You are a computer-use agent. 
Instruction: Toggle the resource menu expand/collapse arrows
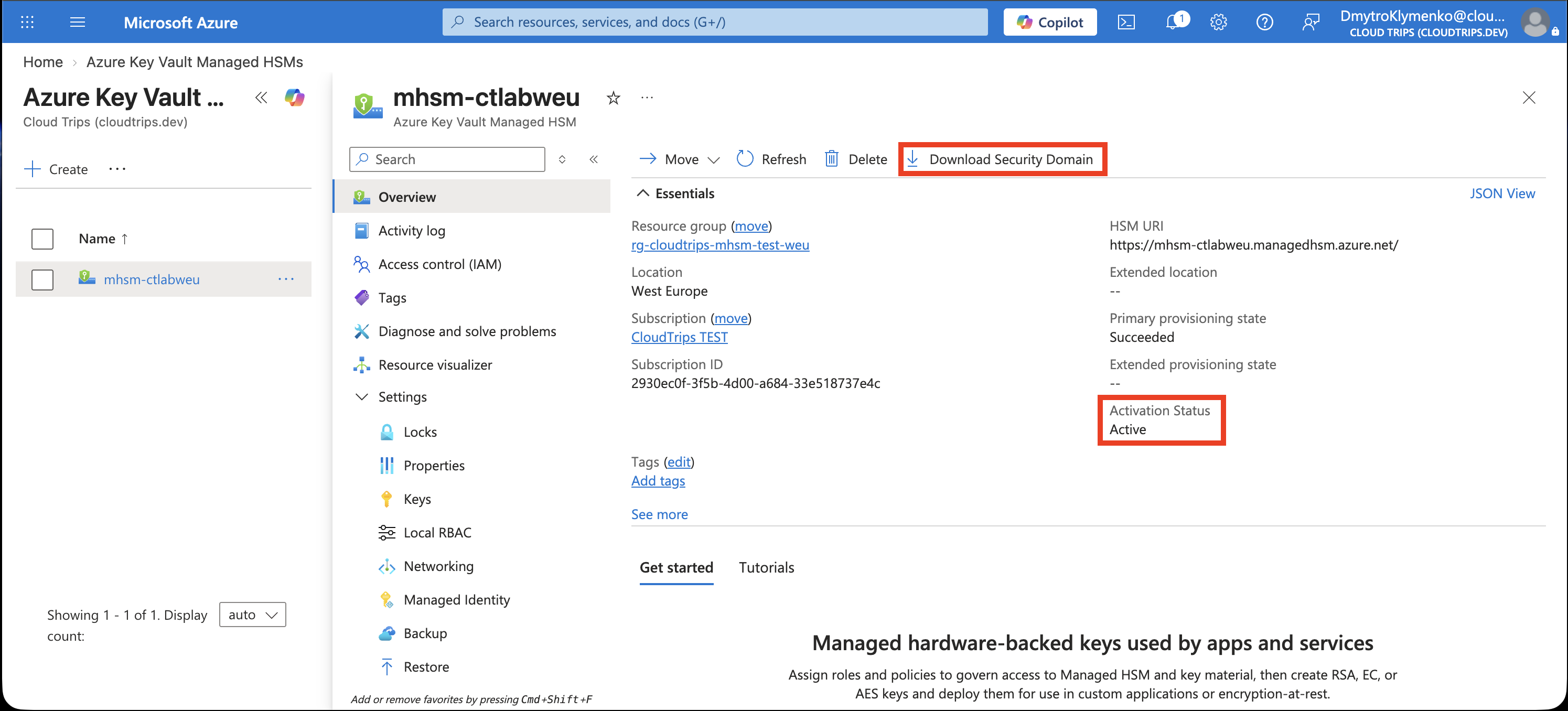pos(562,159)
